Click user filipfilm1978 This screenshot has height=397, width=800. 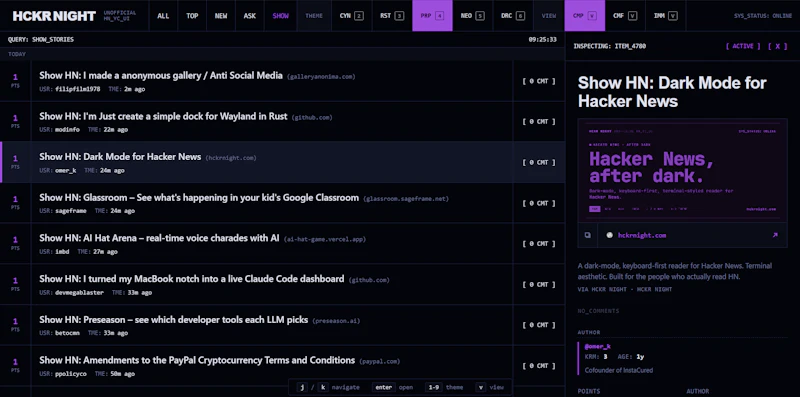tap(78, 89)
